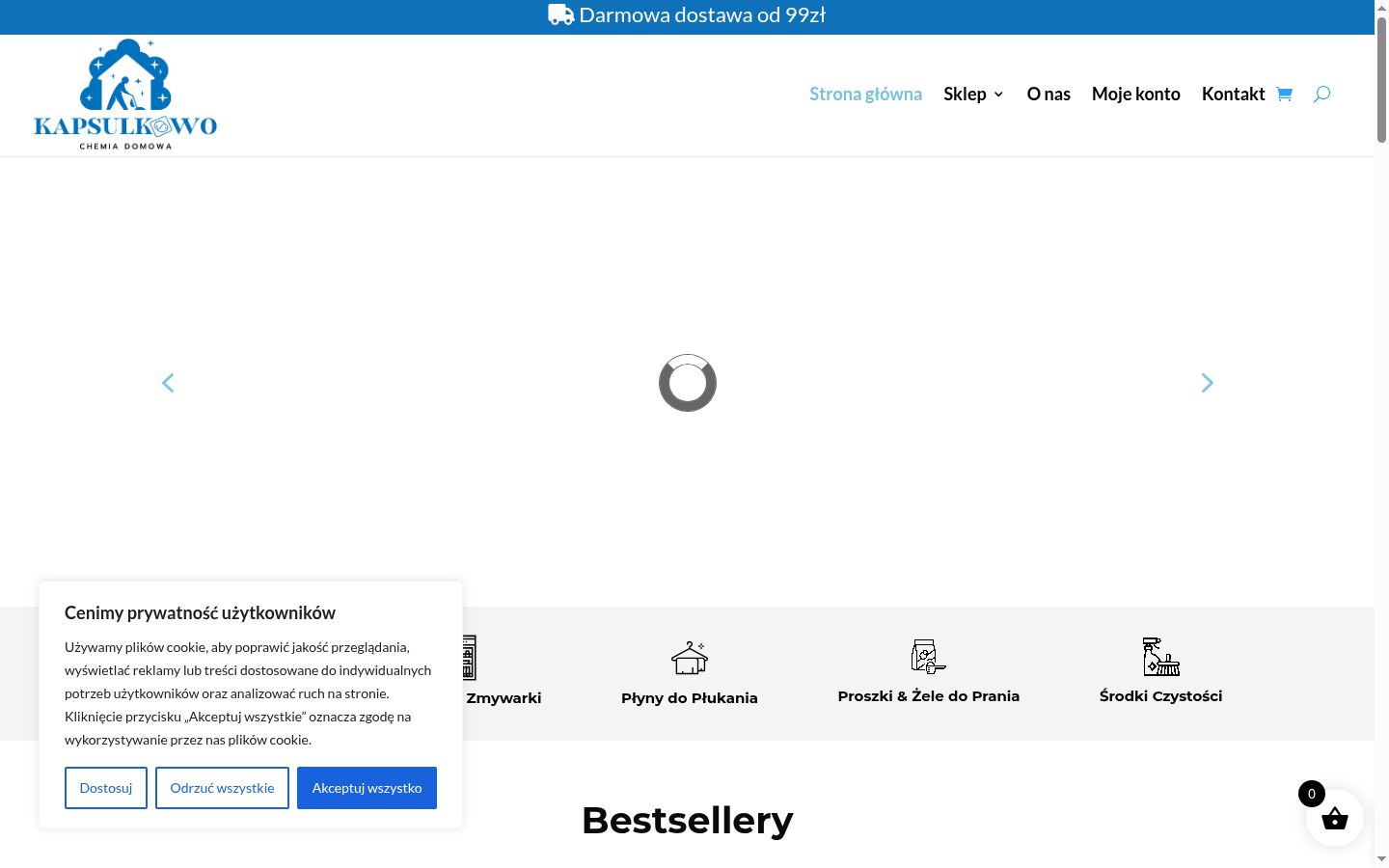Viewport: 1389px width, 868px height.
Task: Go to previous slide arrow
Action: coord(168,383)
